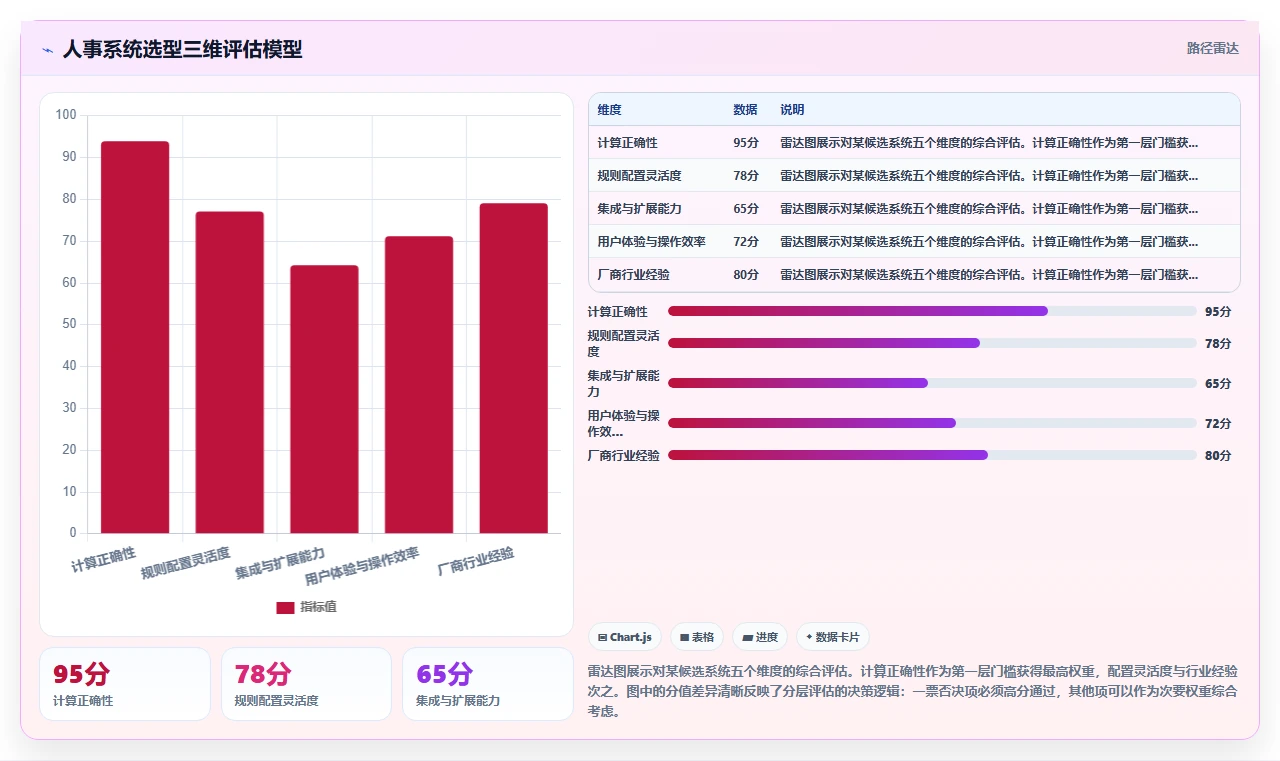Click the 集成与扩展能力 progress bar
The image size is (1280, 761).
click(932, 383)
